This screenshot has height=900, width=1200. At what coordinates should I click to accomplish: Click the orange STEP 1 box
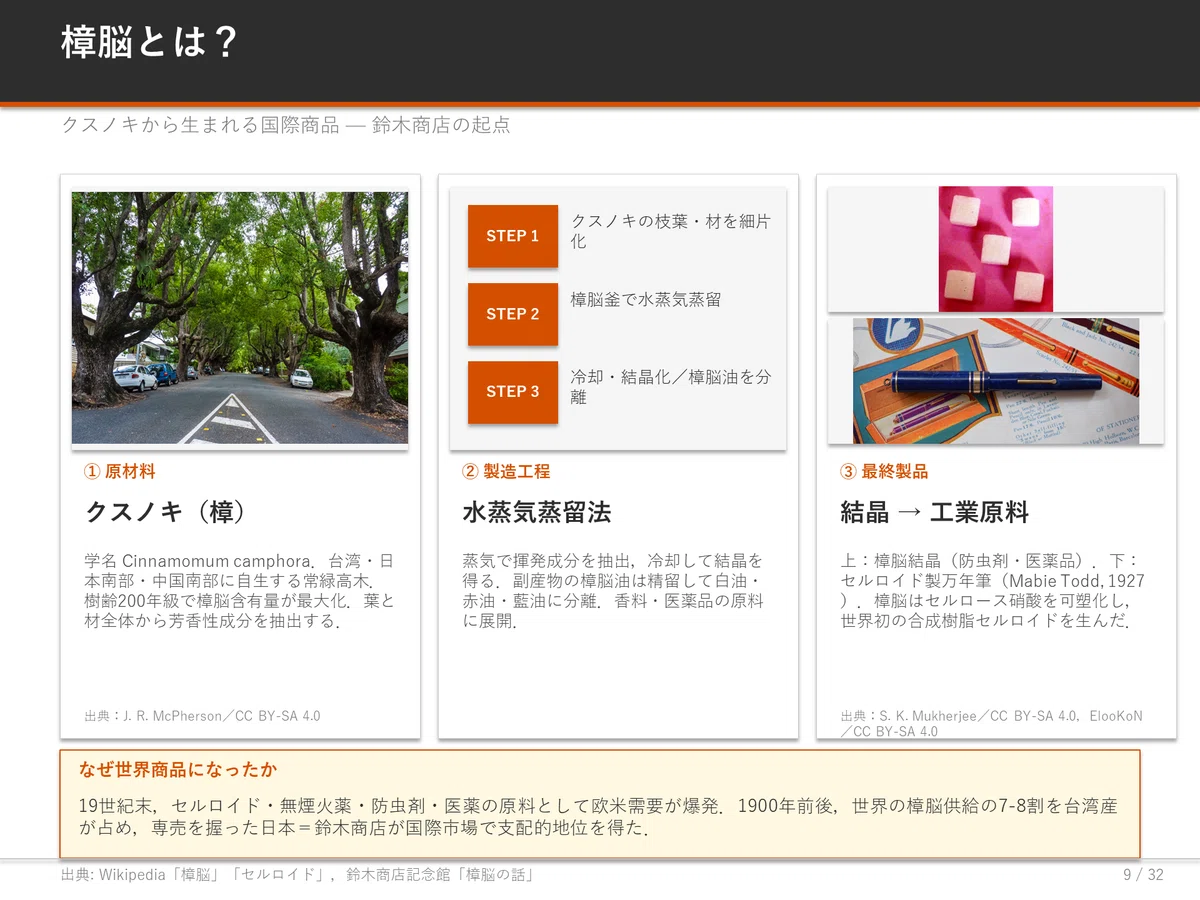(x=513, y=236)
